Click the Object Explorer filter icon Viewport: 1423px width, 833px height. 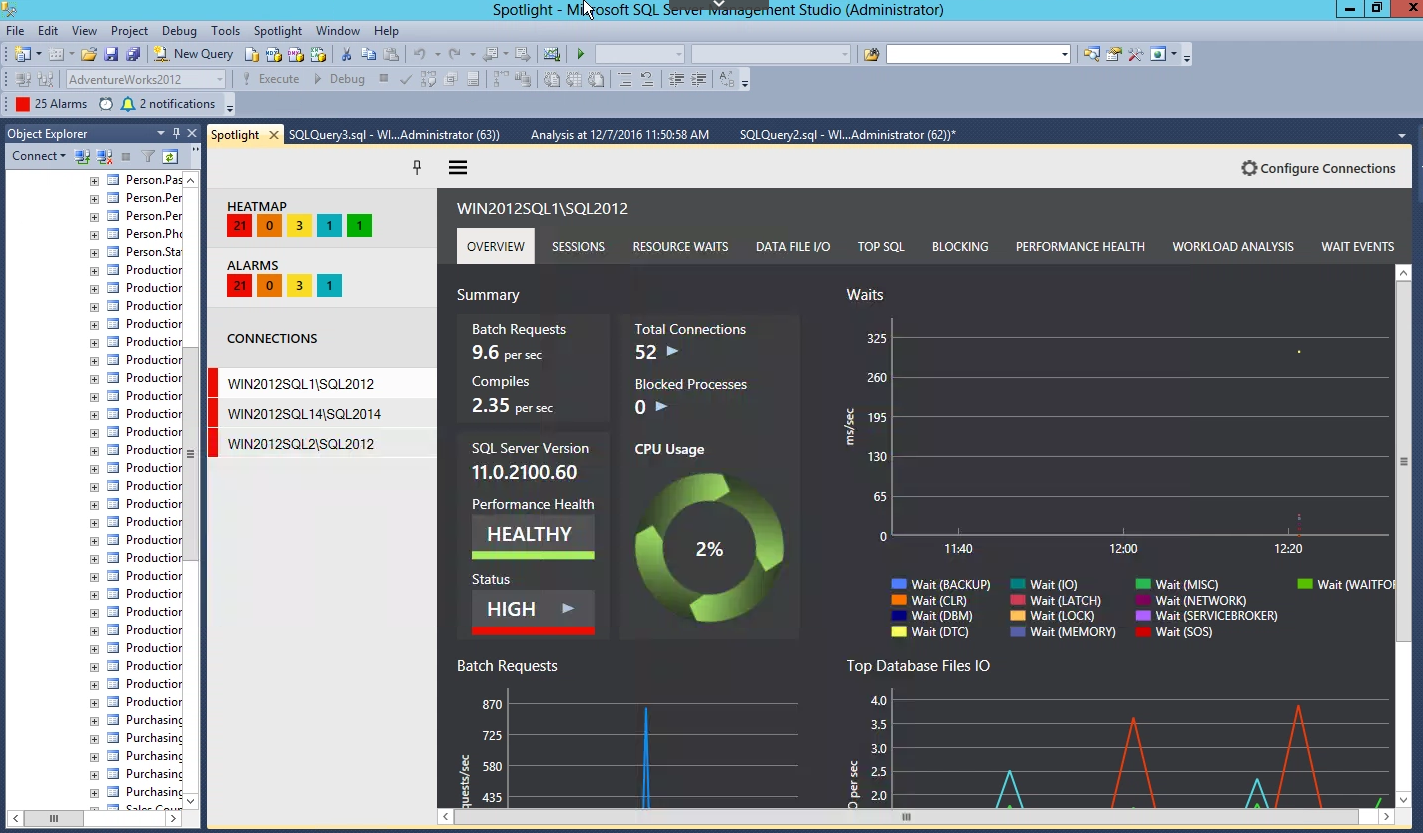tap(148, 156)
